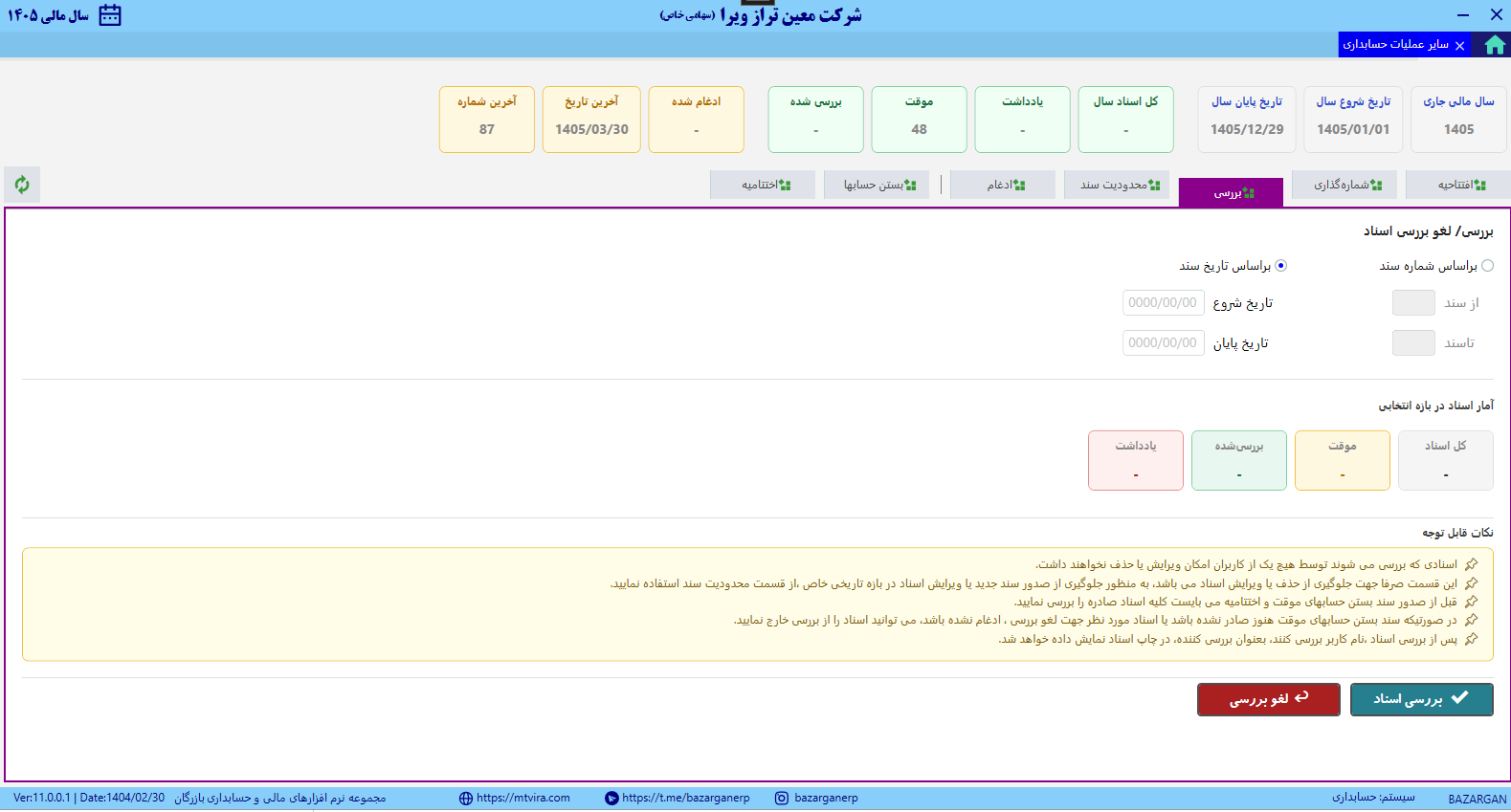Open the محدودیت سند tab
The image size is (1511, 812).
[1117, 185]
